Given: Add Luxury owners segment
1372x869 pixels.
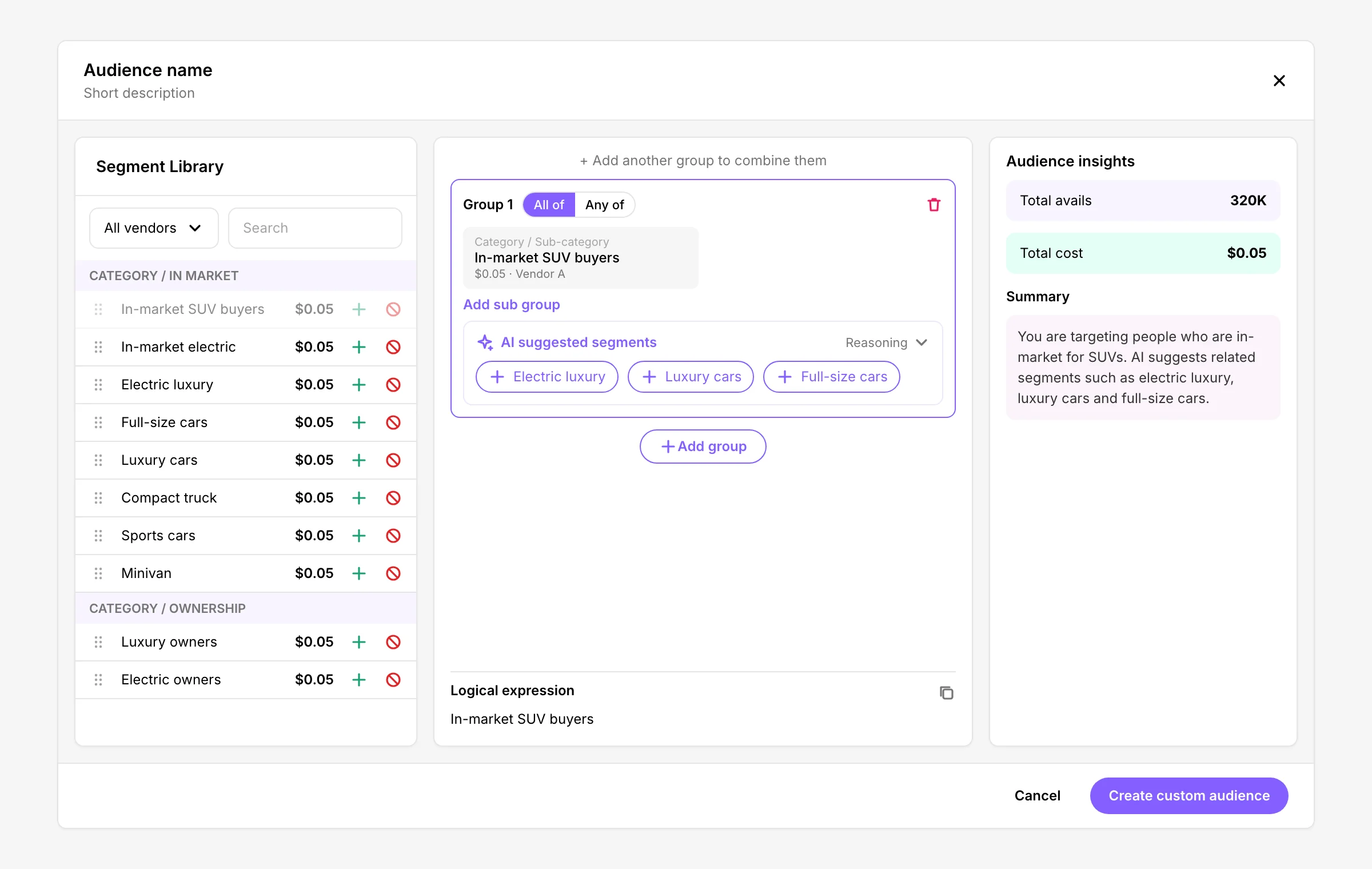Looking at the screenshot, I should click(359, 642).
